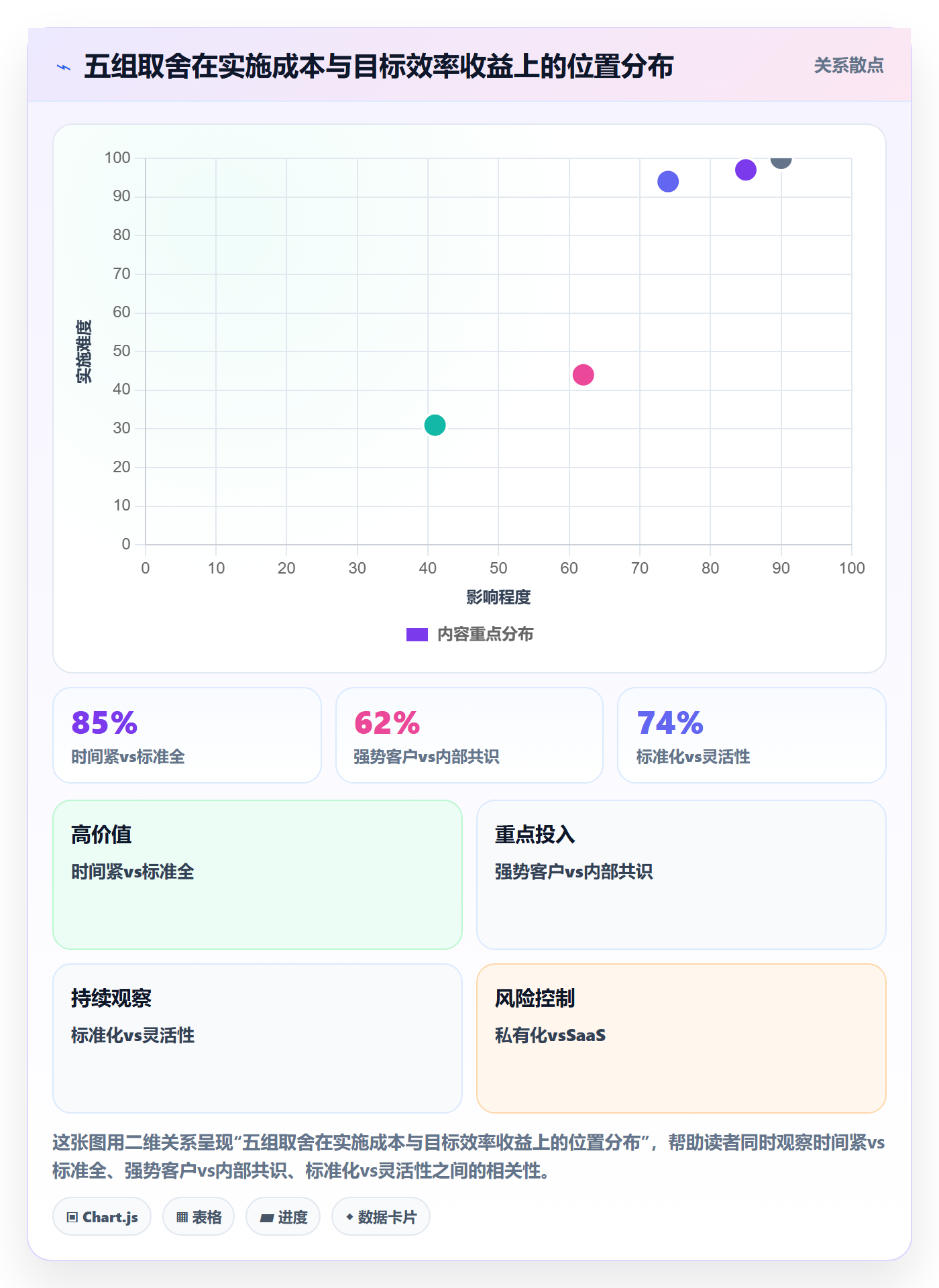Click the purple scatter point near 85
Image resolution: width=939 pixels, height=1288 pixels.
click(745, 170)
